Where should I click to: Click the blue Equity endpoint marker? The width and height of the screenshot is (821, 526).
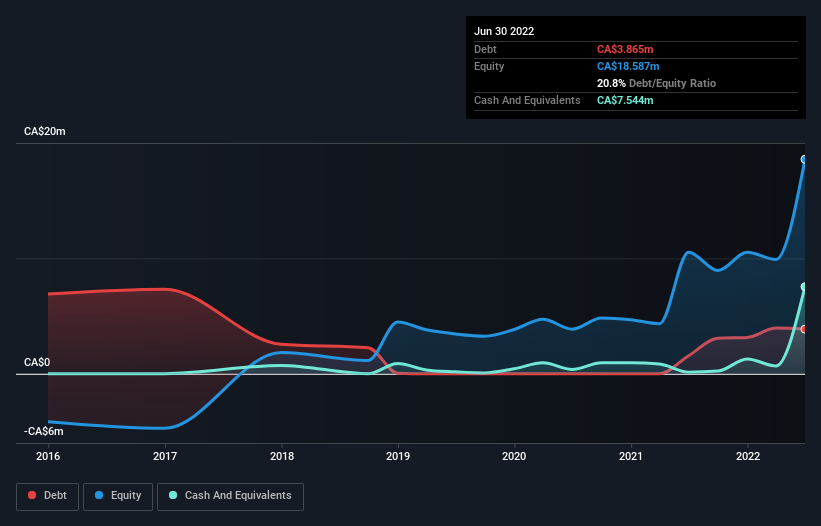(804, 160)
